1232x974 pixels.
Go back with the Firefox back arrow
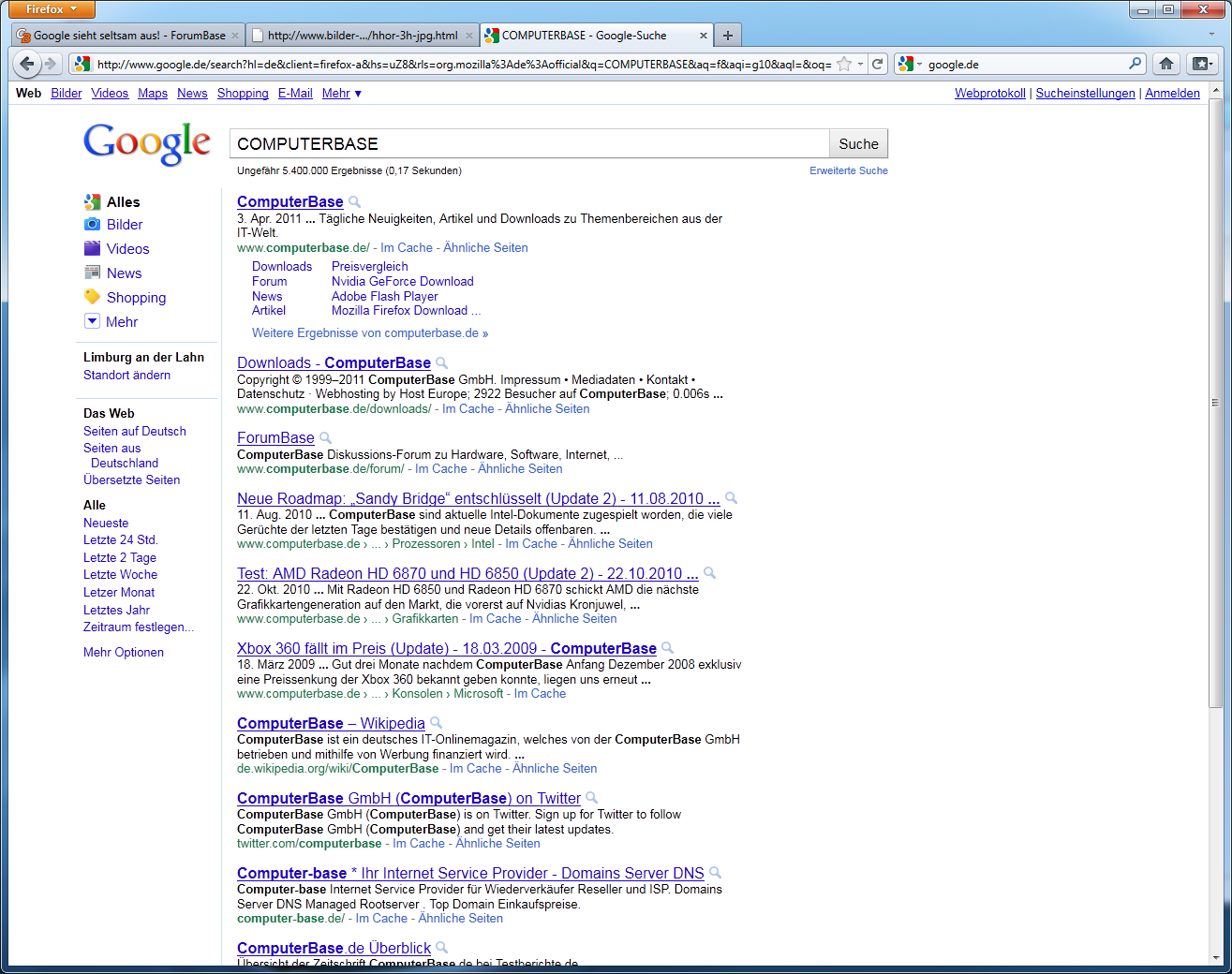[27, 64]
